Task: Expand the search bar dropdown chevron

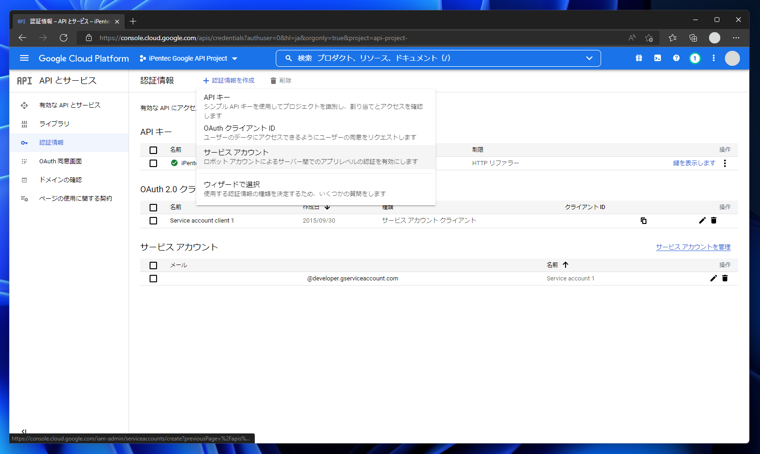Action: tap(589, 58)
